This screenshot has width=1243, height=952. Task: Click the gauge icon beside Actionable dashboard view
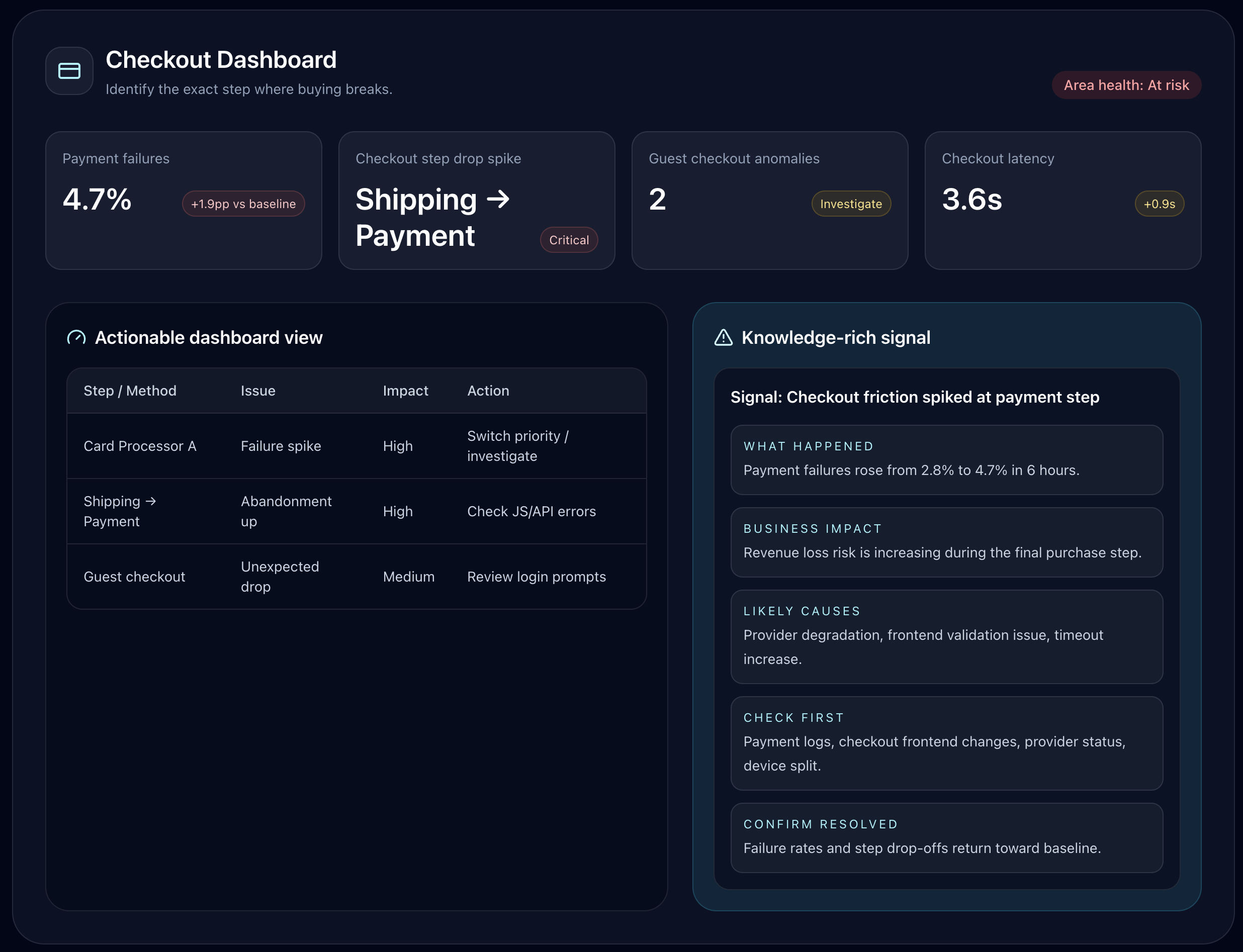click(x=76, y=338)
